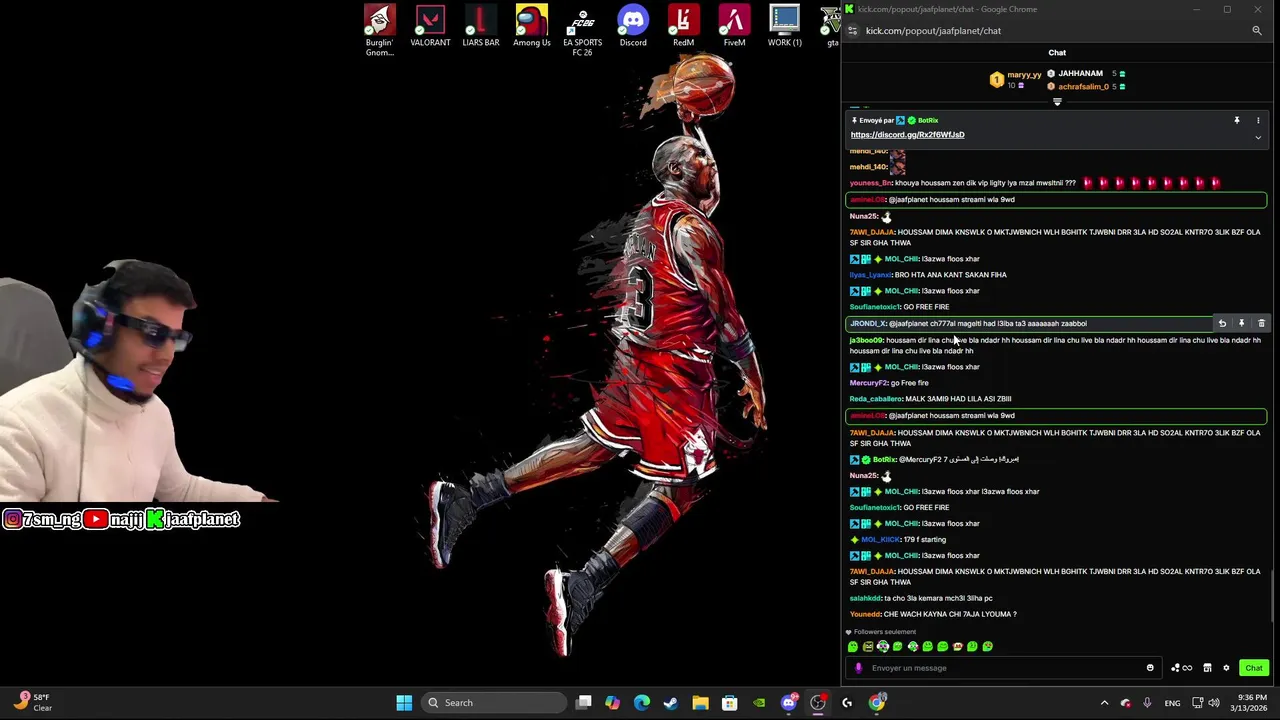Screen dimensions: 1280x720
Task: Send message with green Chat button
Action: (x=1254, y=668)
